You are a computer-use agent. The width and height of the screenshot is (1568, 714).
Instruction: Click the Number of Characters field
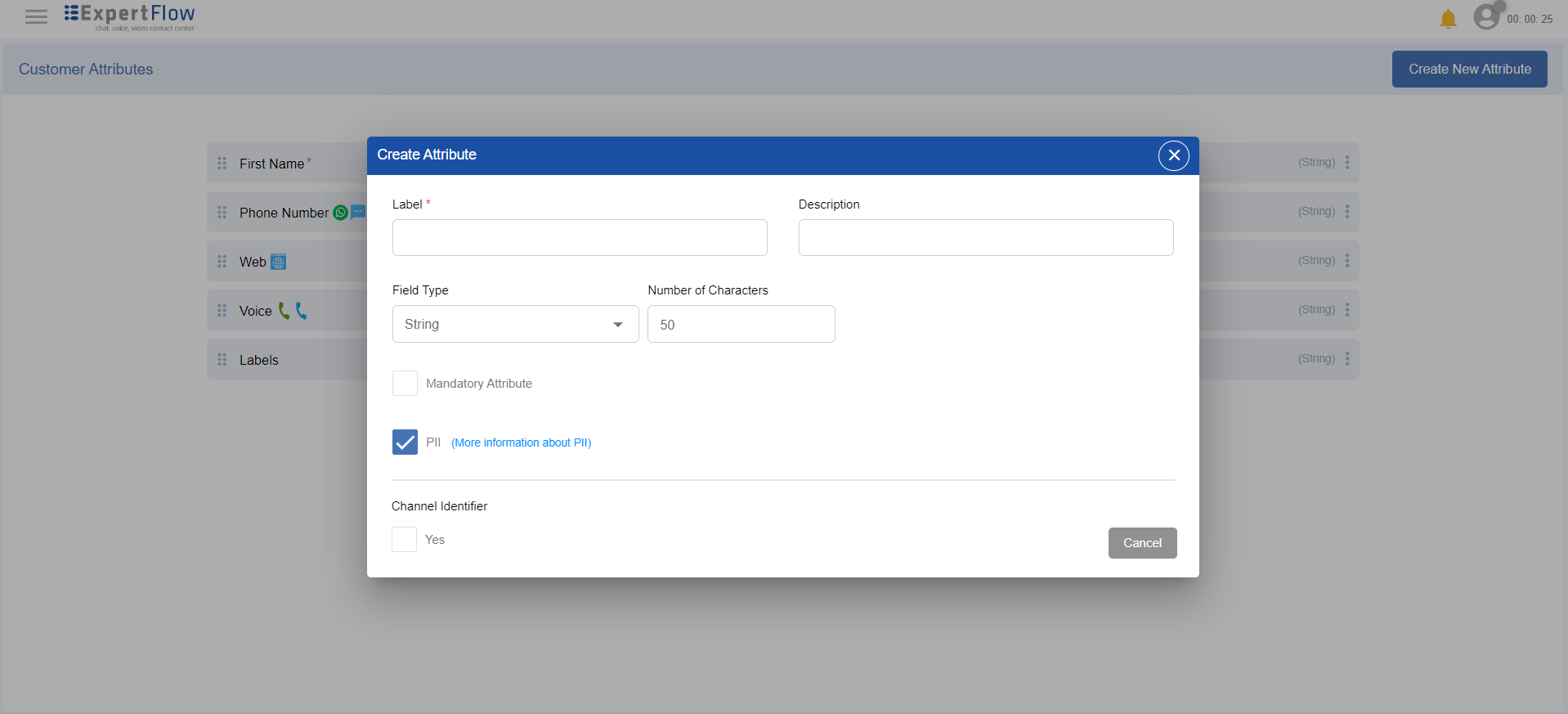click(741, 325)
